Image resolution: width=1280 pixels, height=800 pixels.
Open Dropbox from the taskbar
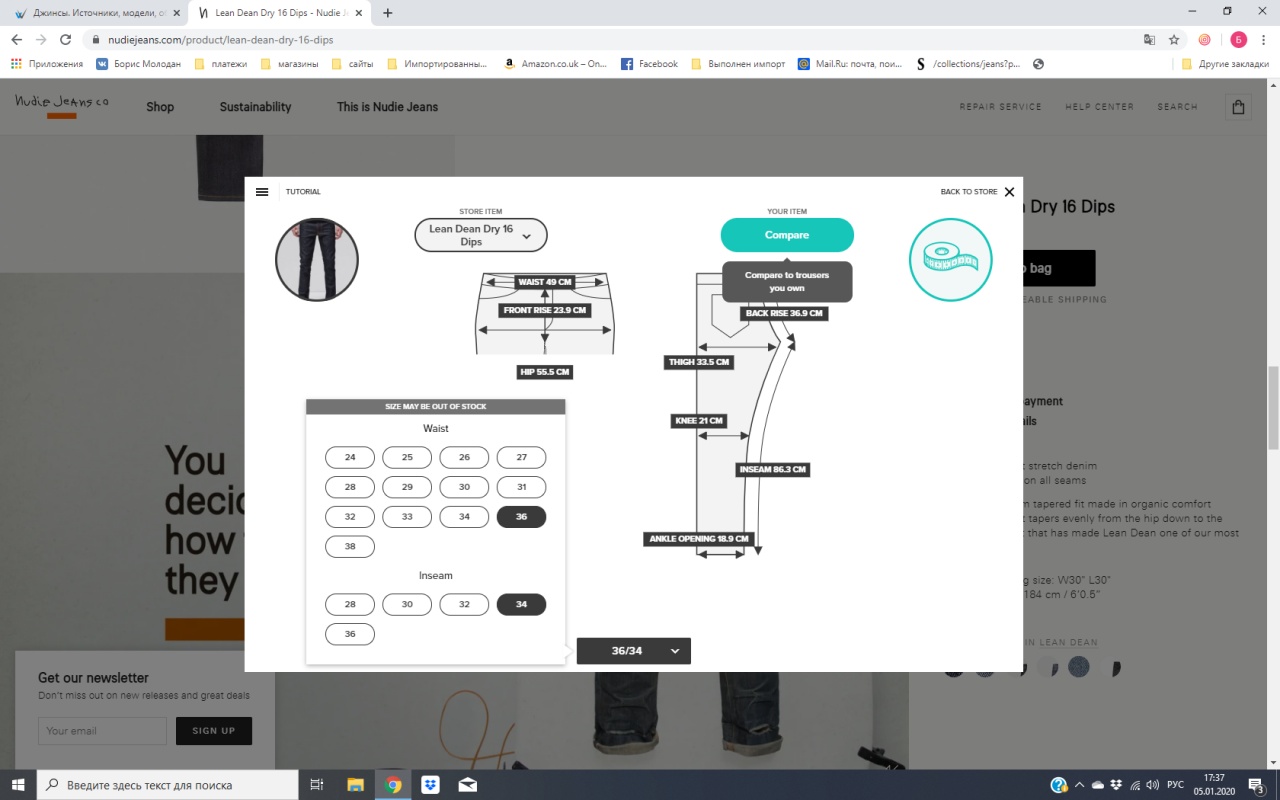pos(430,785)
